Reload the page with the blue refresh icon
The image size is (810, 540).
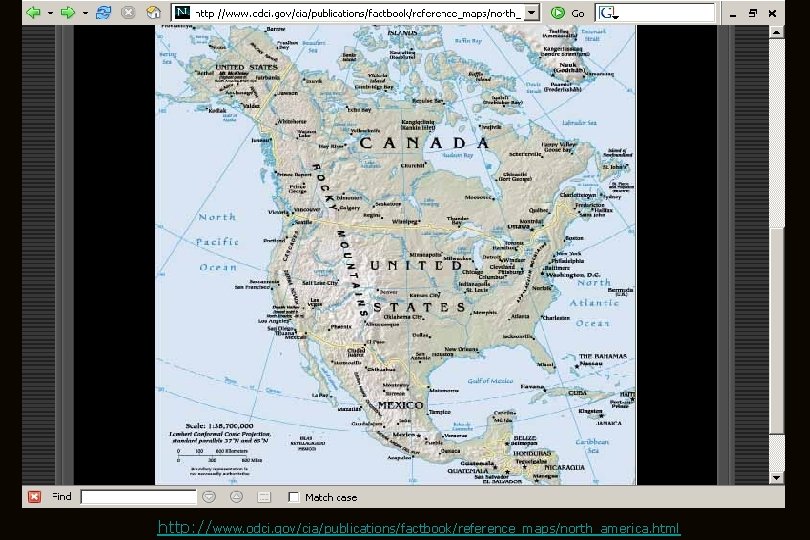click(x=103, y=12)
